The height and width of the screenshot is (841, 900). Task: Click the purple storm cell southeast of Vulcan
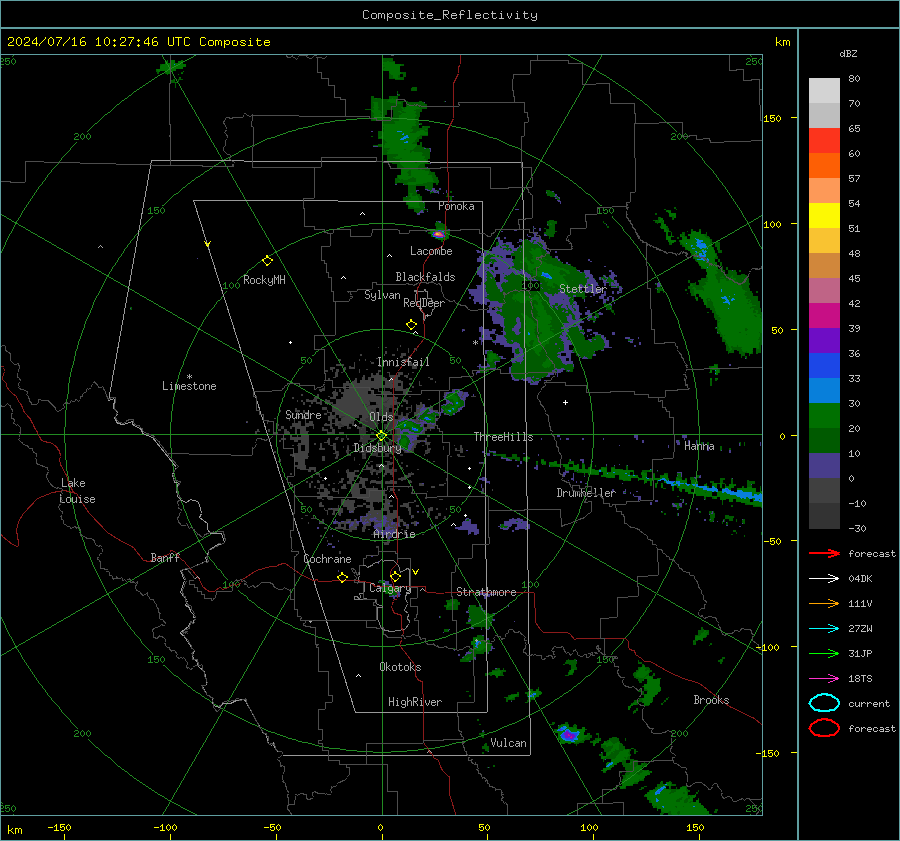pos(569,734)
